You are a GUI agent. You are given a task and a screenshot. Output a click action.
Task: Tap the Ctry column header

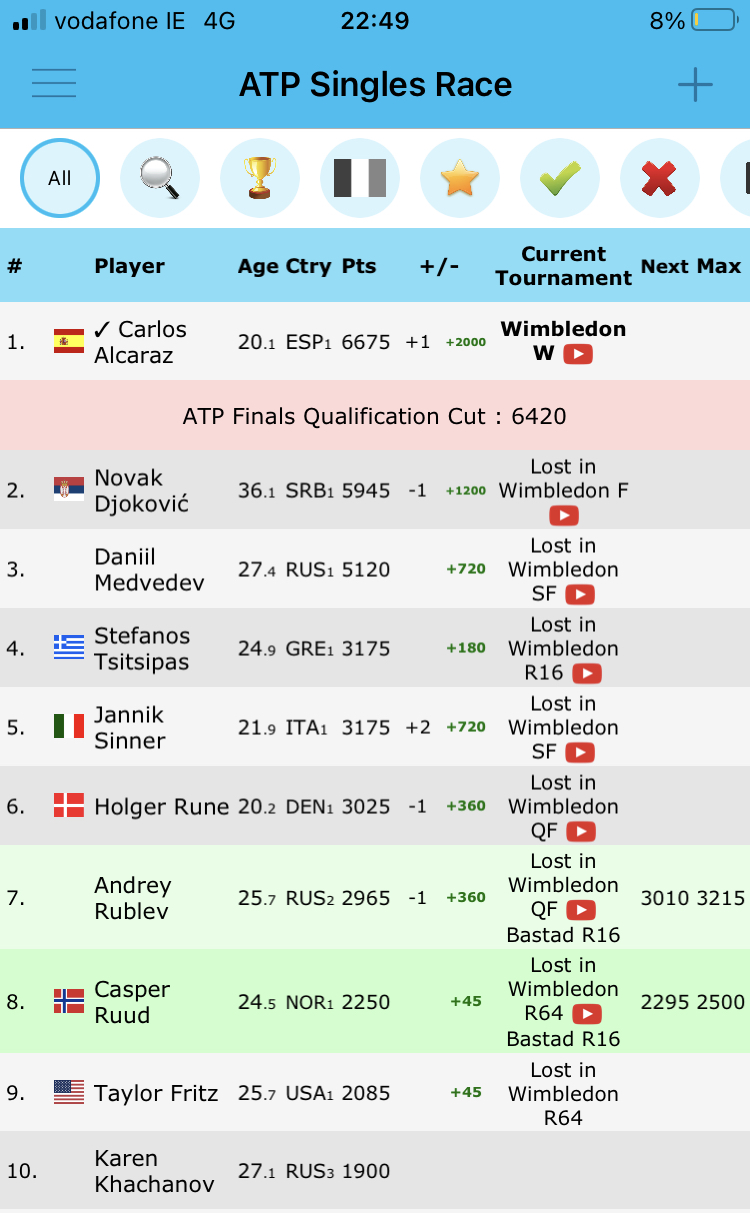coord(309,266)
